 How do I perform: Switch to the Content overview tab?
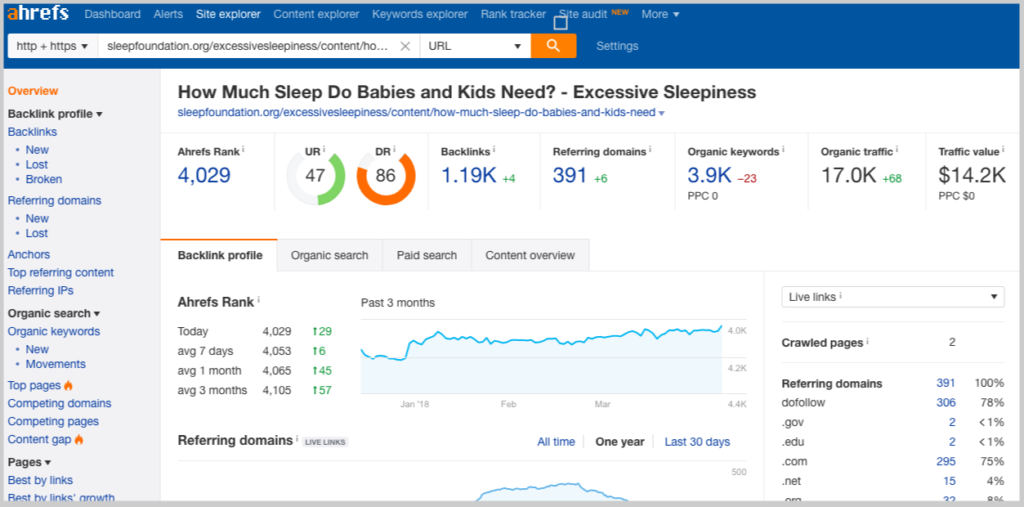[530, 255]
